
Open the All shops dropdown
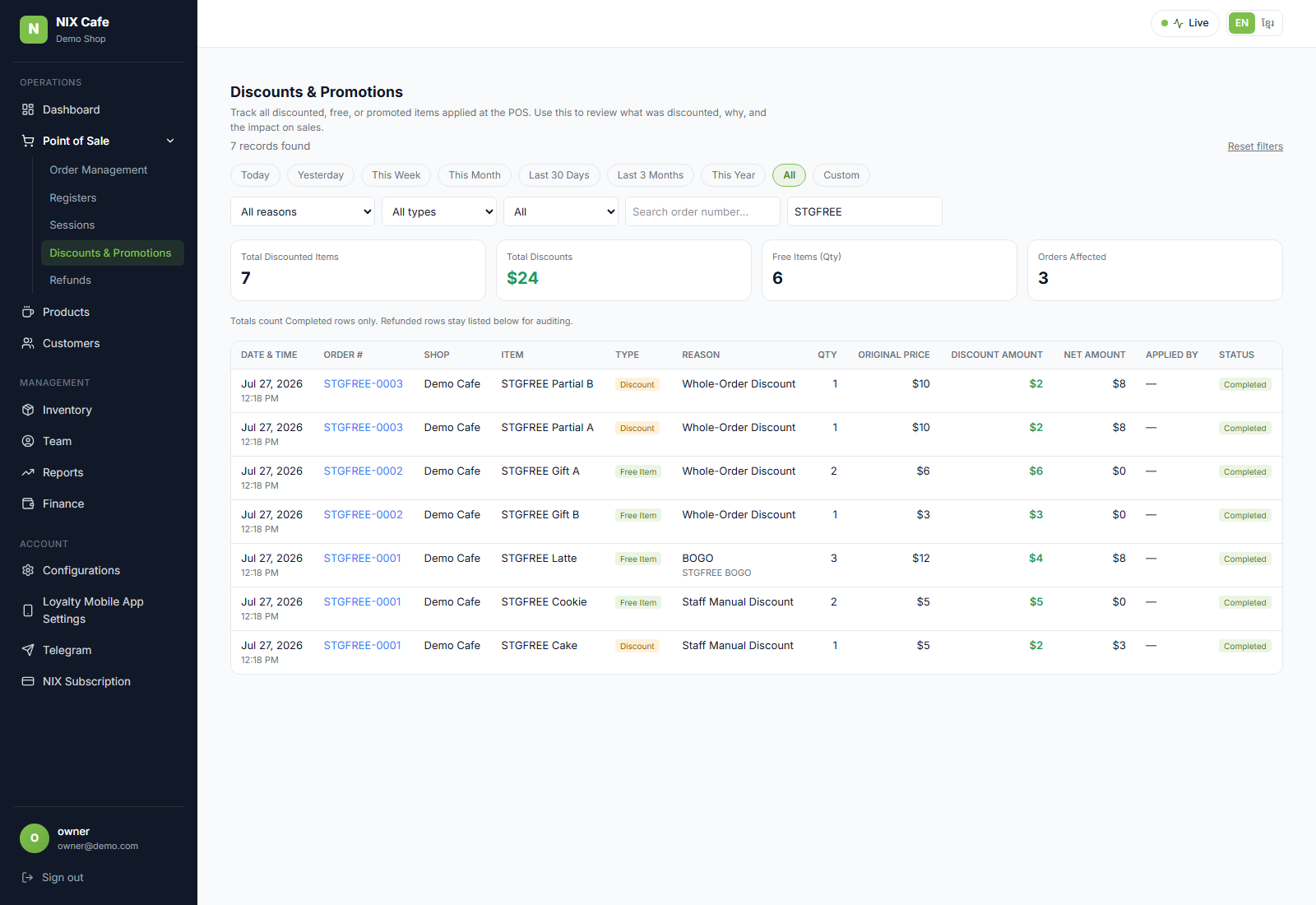pos(561,211)
